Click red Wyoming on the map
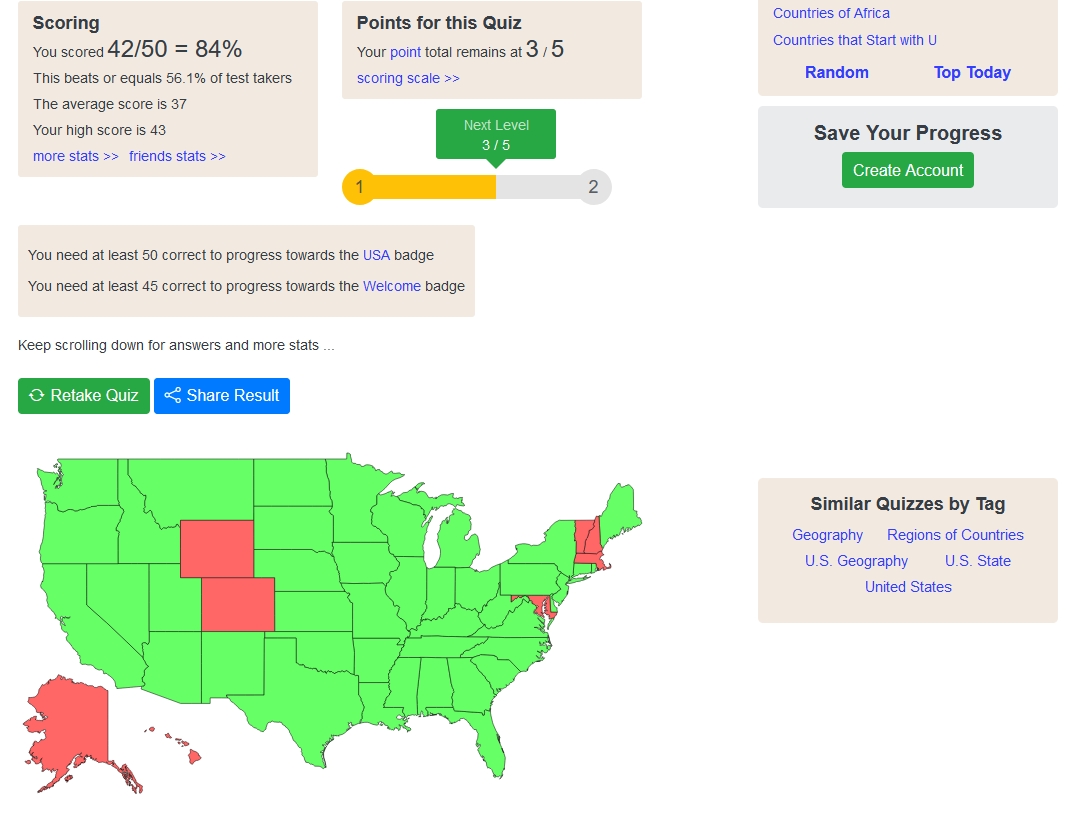The width and height of the screenshot is (1070, 840). [x=216, y=548]
